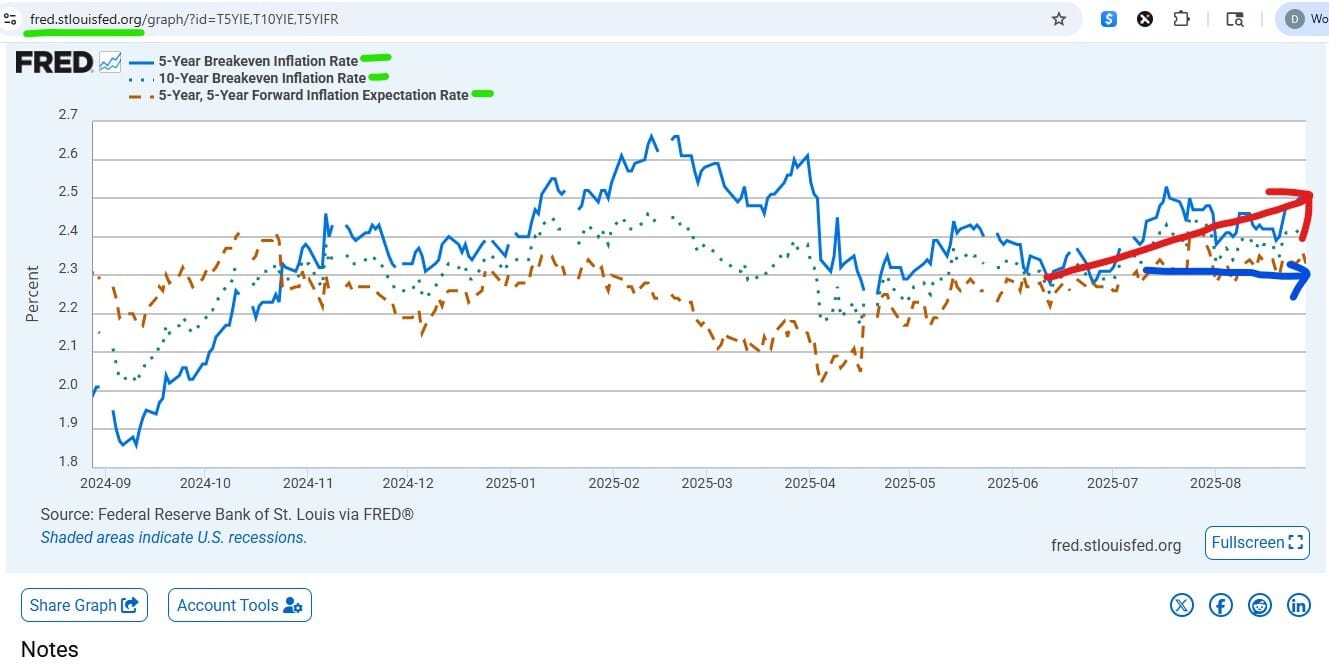
Task: Open the Account Tools button
Action: [x=240, y=605]
